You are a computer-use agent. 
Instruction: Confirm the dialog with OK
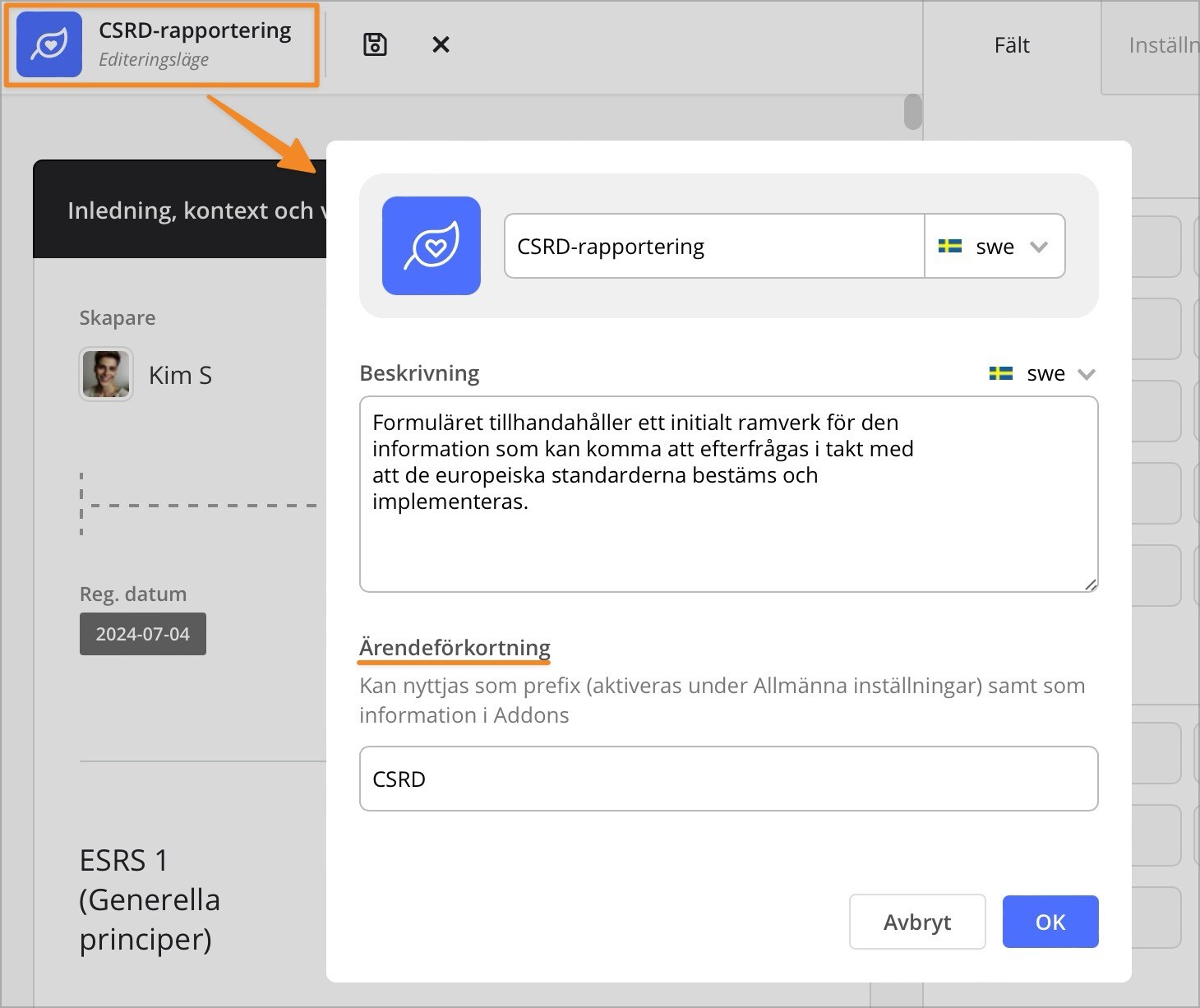point(1050,922)
